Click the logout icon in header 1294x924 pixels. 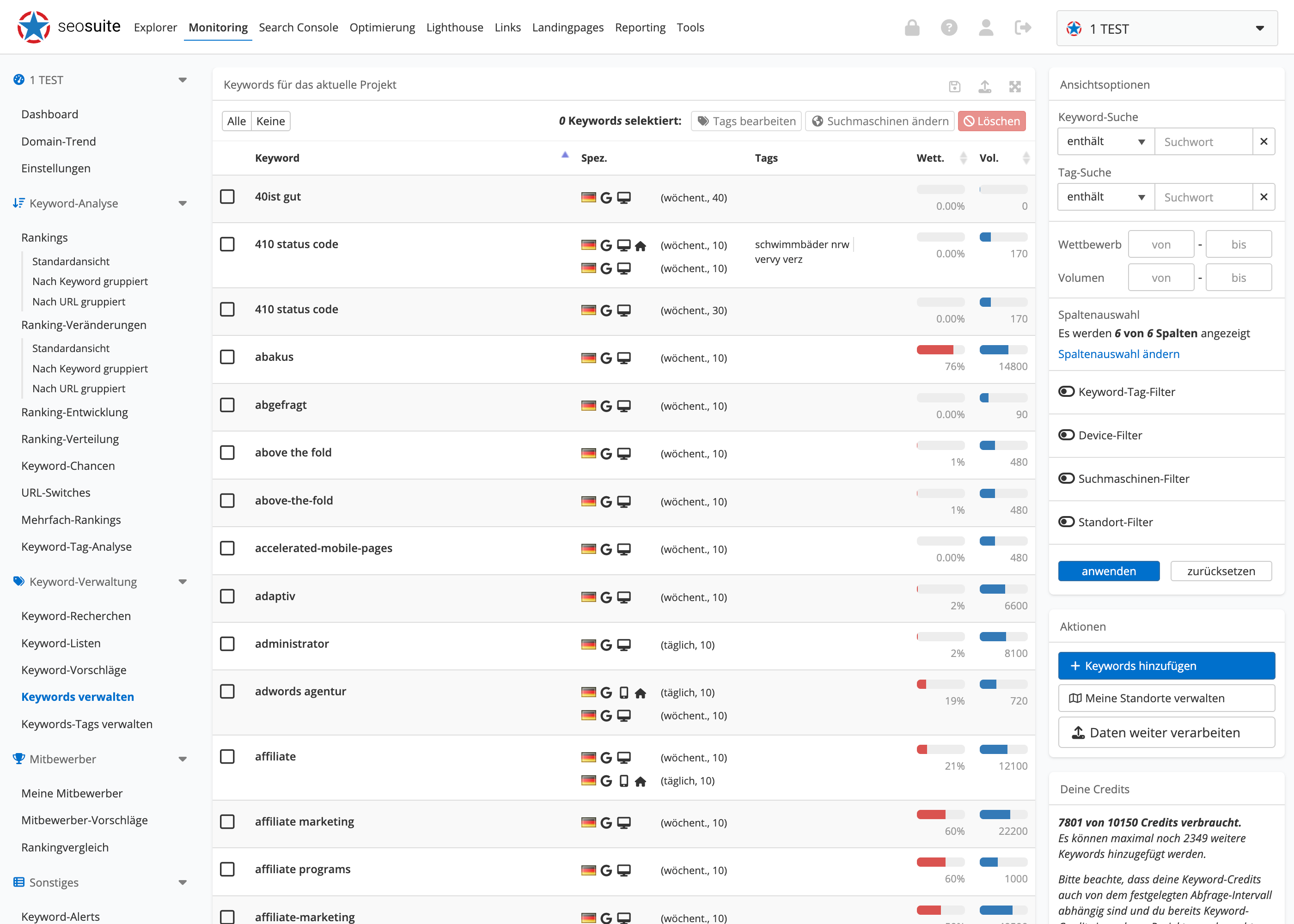[1023, 27]
